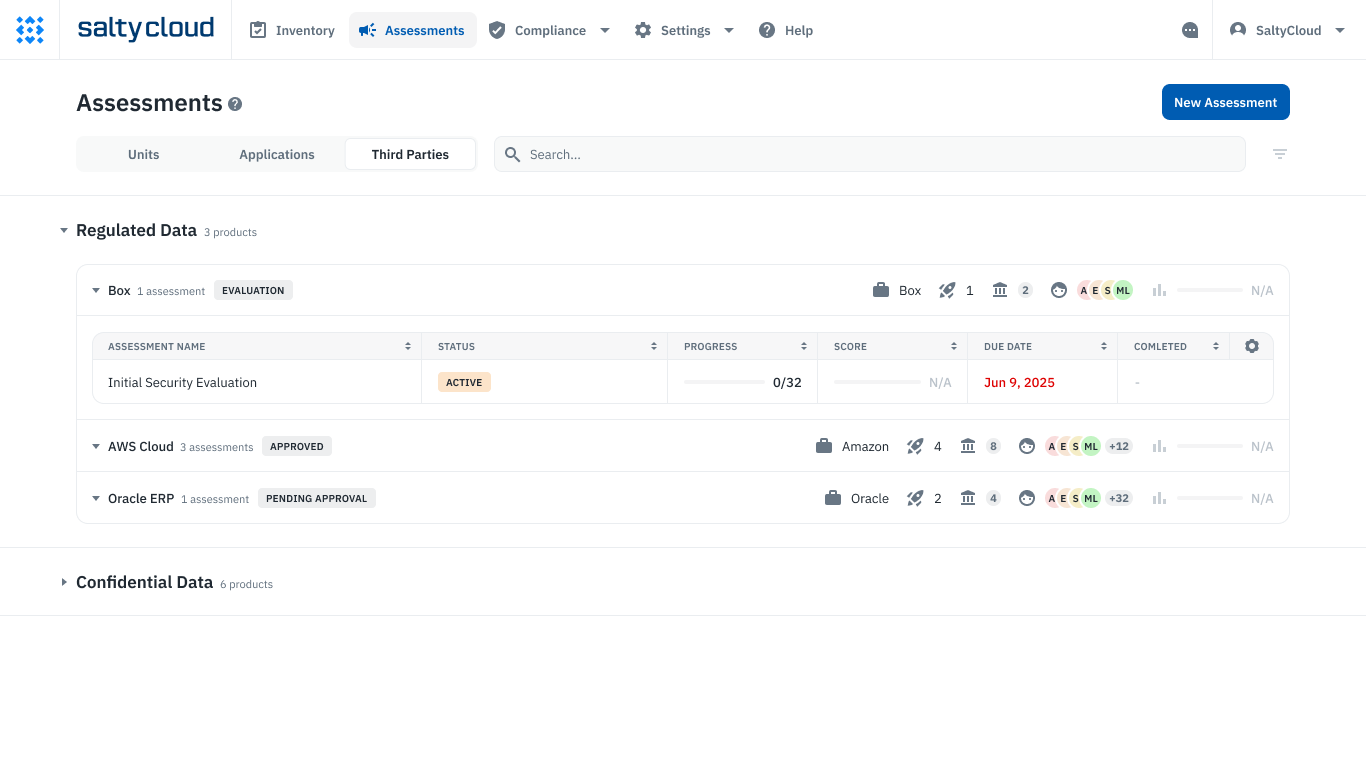Click the bar chart icon in Box row

pos(1159,290)
